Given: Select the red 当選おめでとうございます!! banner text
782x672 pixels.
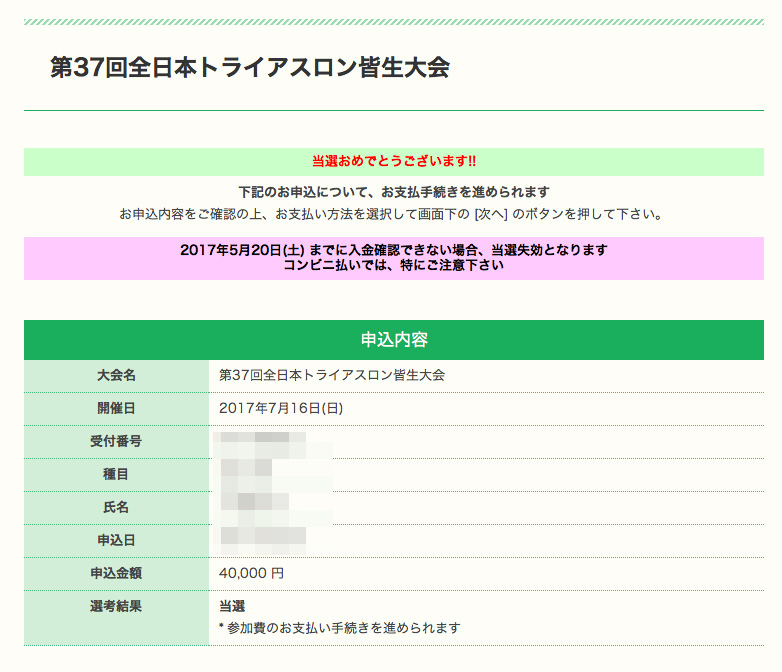Looking at the screenshot, I should 394,161.
